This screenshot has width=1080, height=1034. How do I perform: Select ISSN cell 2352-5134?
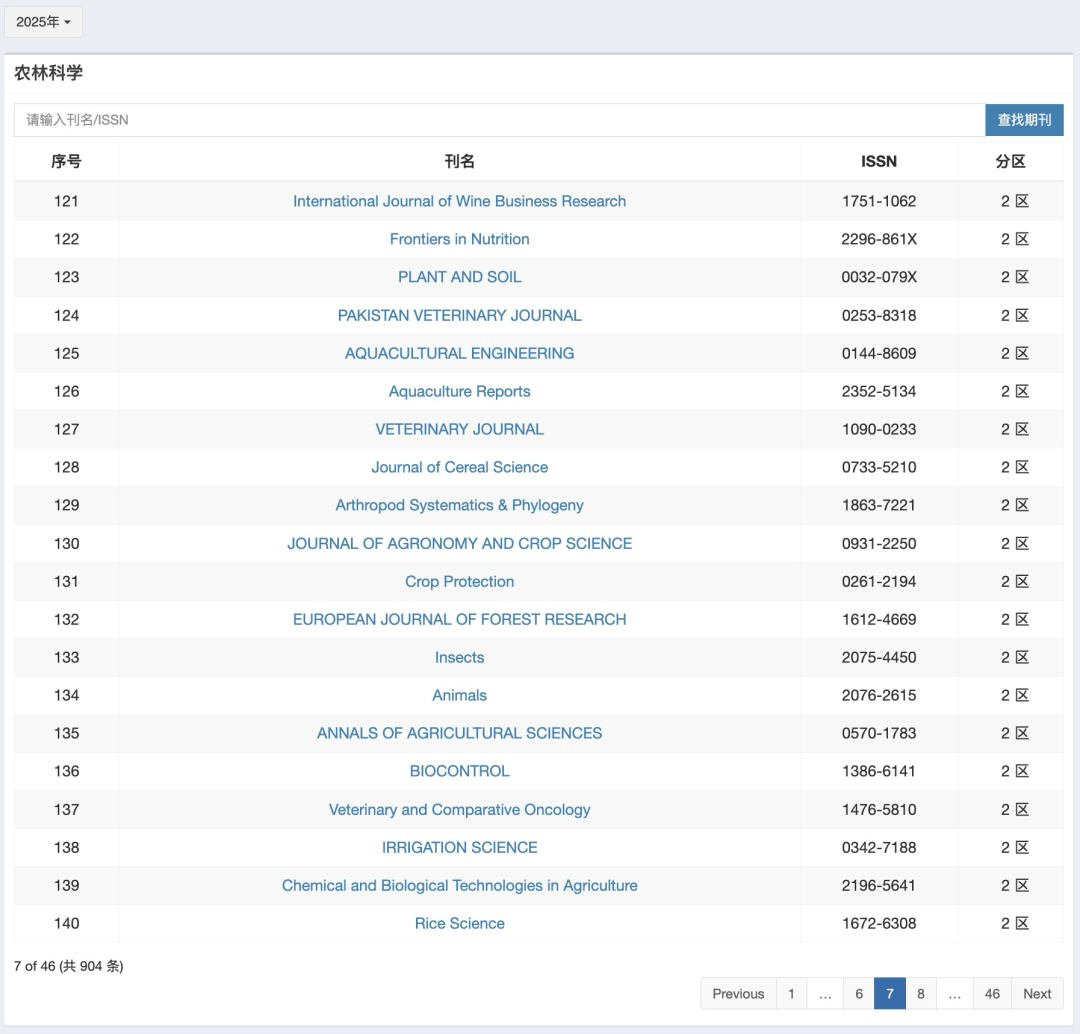[x=879, y=391]
